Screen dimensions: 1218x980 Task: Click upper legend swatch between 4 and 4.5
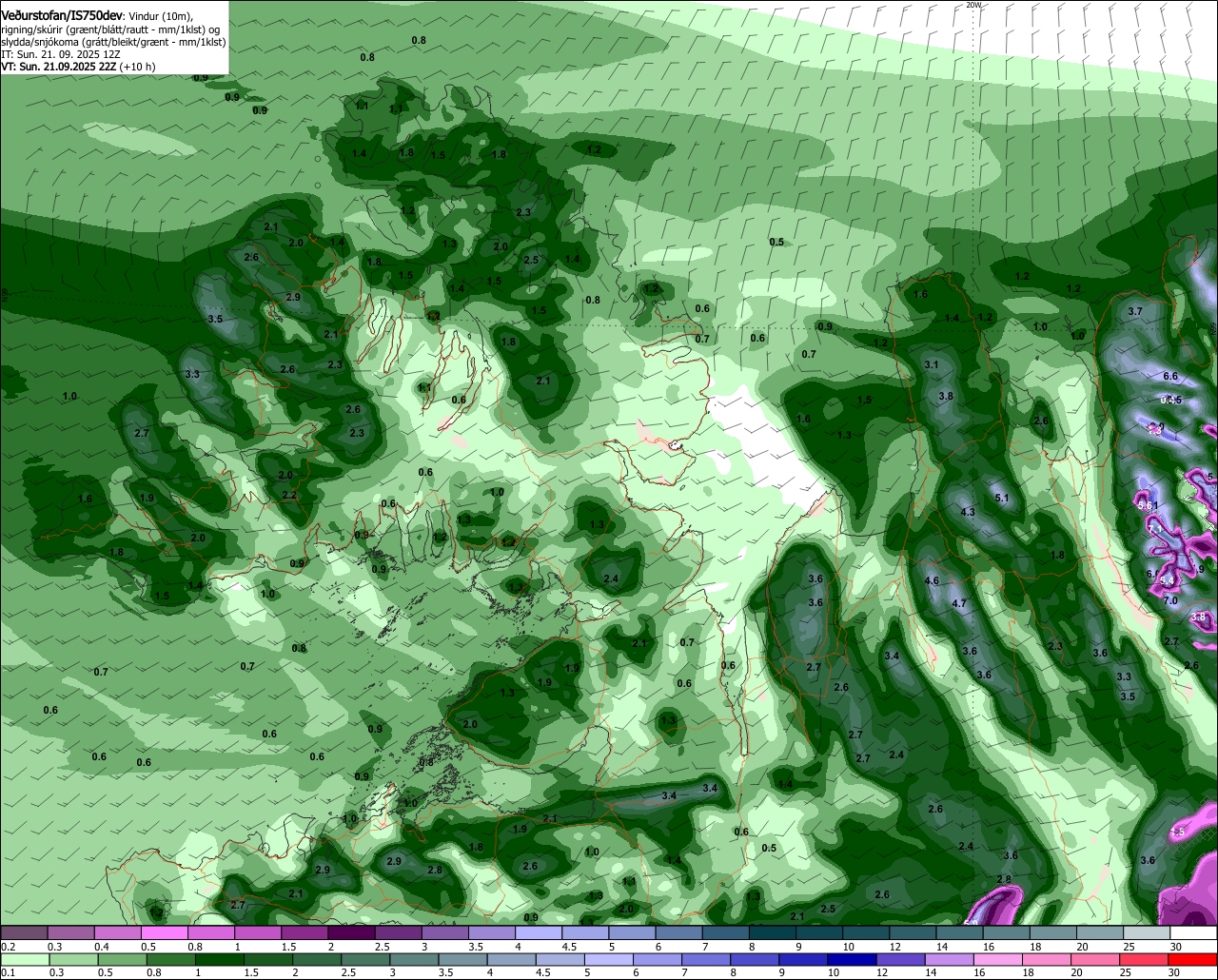click(539, 933)
